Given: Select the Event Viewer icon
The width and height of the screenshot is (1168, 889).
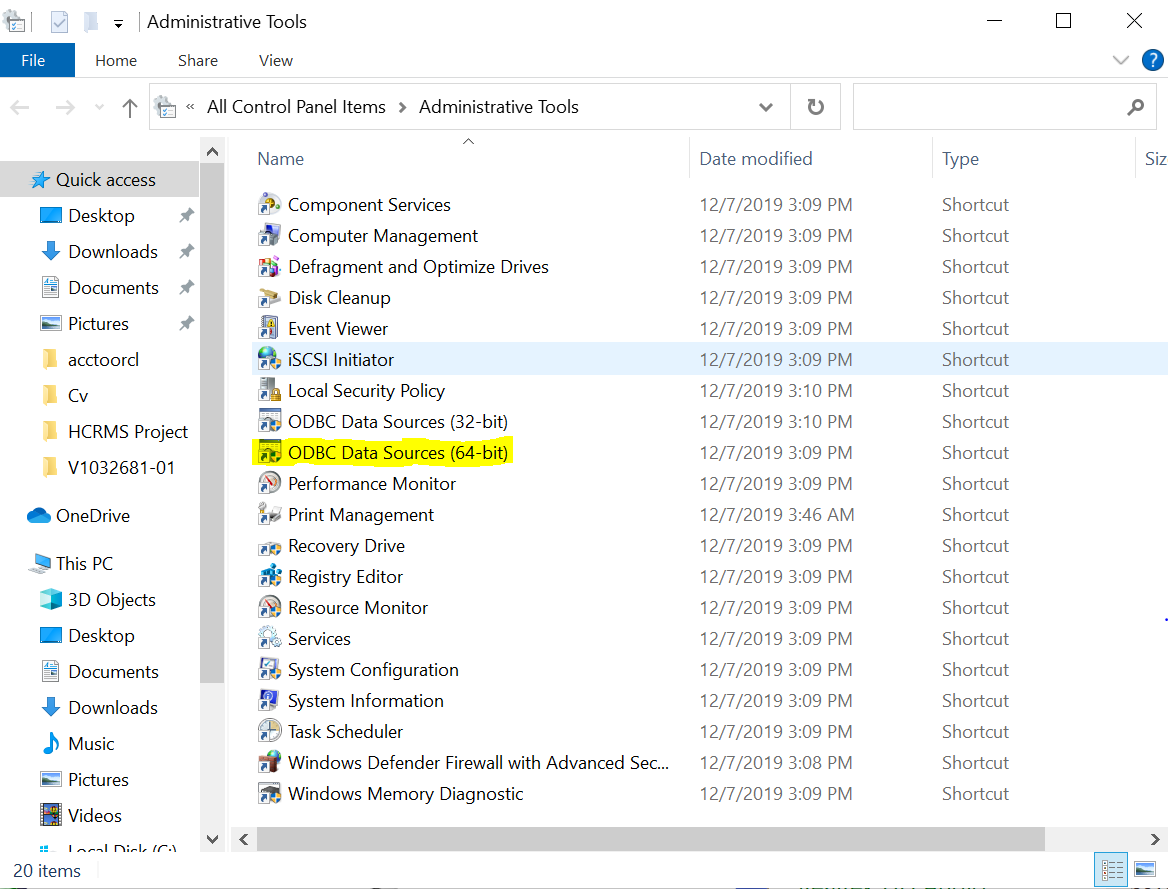Looking at the screenshot, I should coord(269,329).
